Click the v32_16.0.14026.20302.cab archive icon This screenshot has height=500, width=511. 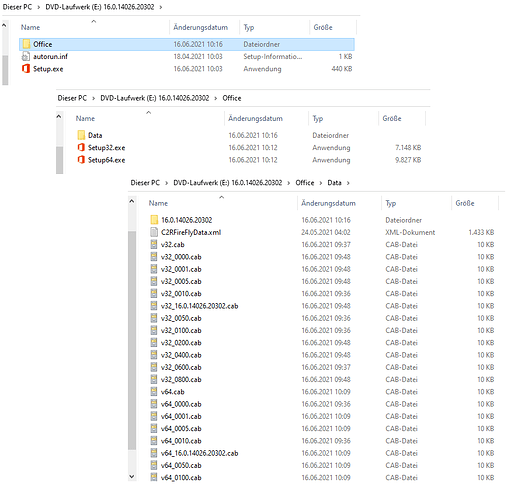click(154, 306)
